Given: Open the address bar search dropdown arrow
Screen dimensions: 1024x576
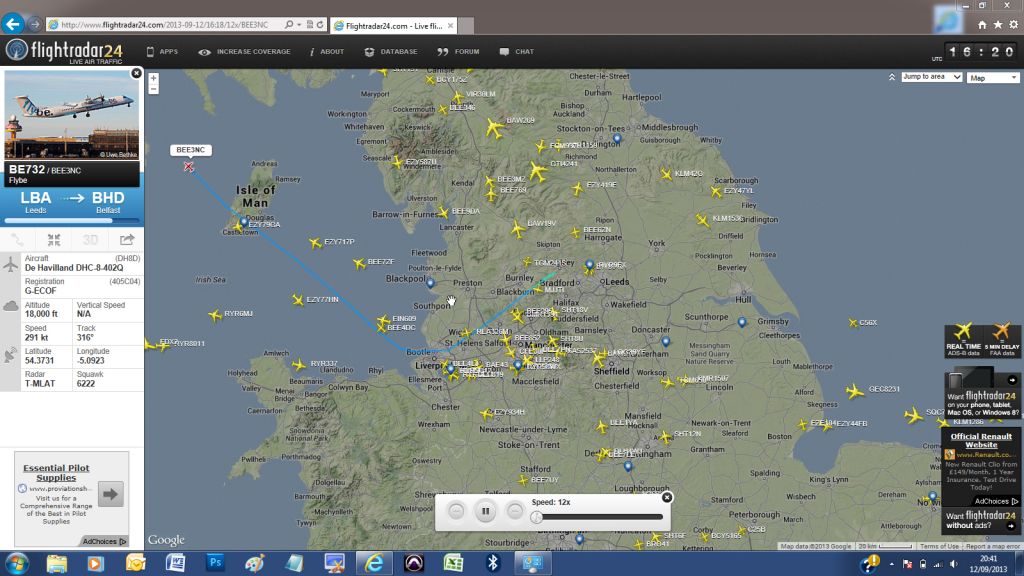Looking at the screenshot, I should 299,25.
